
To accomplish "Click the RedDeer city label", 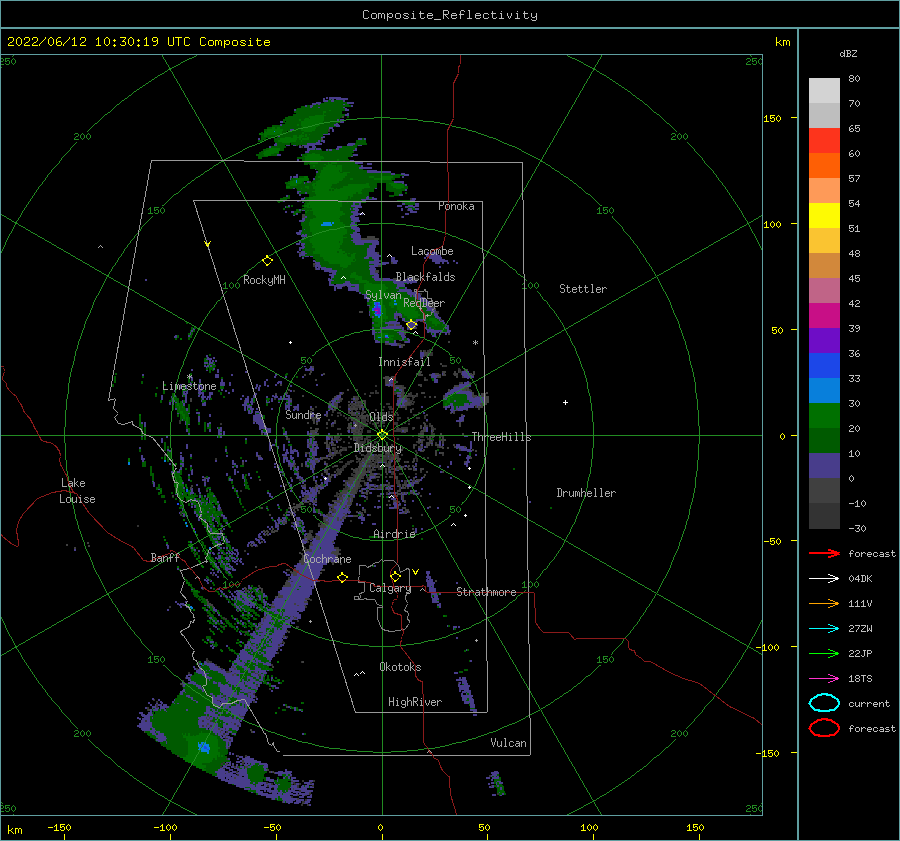I will click(424, 303).
